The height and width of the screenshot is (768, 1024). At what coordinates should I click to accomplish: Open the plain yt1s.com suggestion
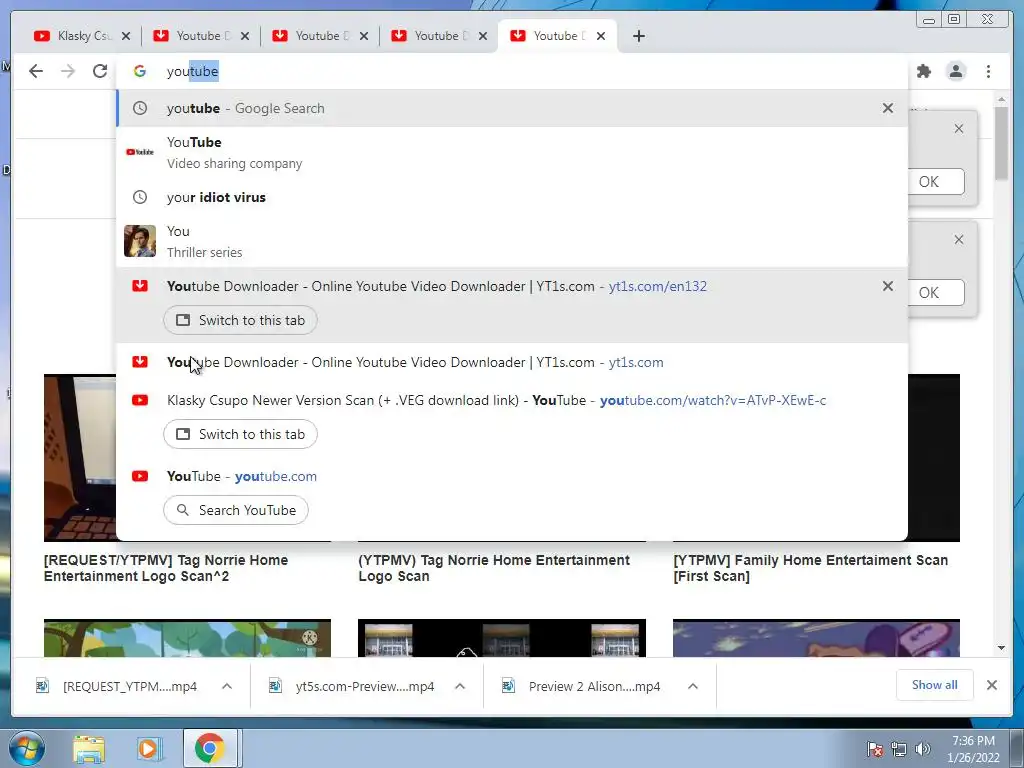click(x=512, y=362)
